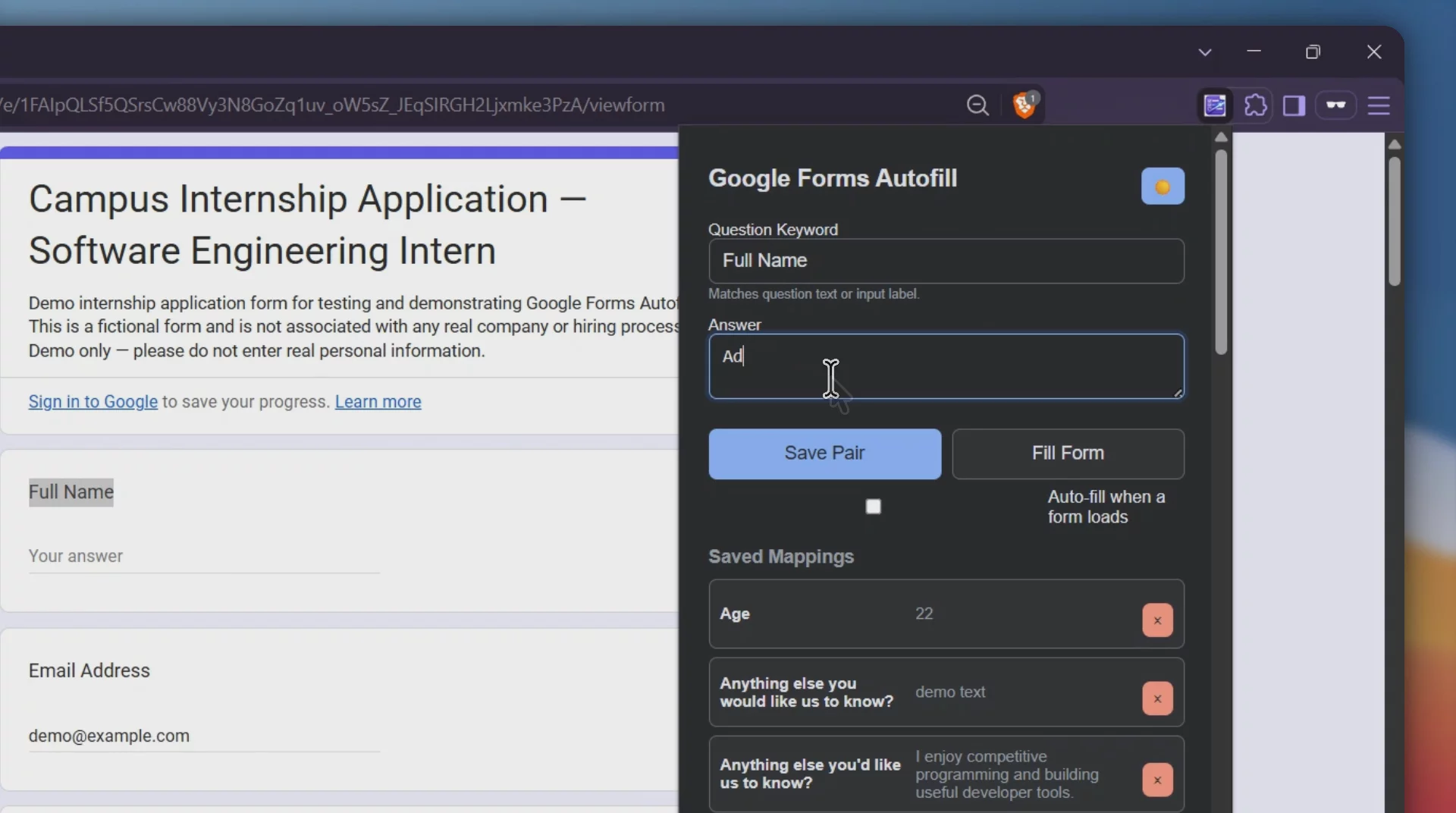
Task: Select the highlighted 'Full Name' question label
Action: (x=71, y=492)
